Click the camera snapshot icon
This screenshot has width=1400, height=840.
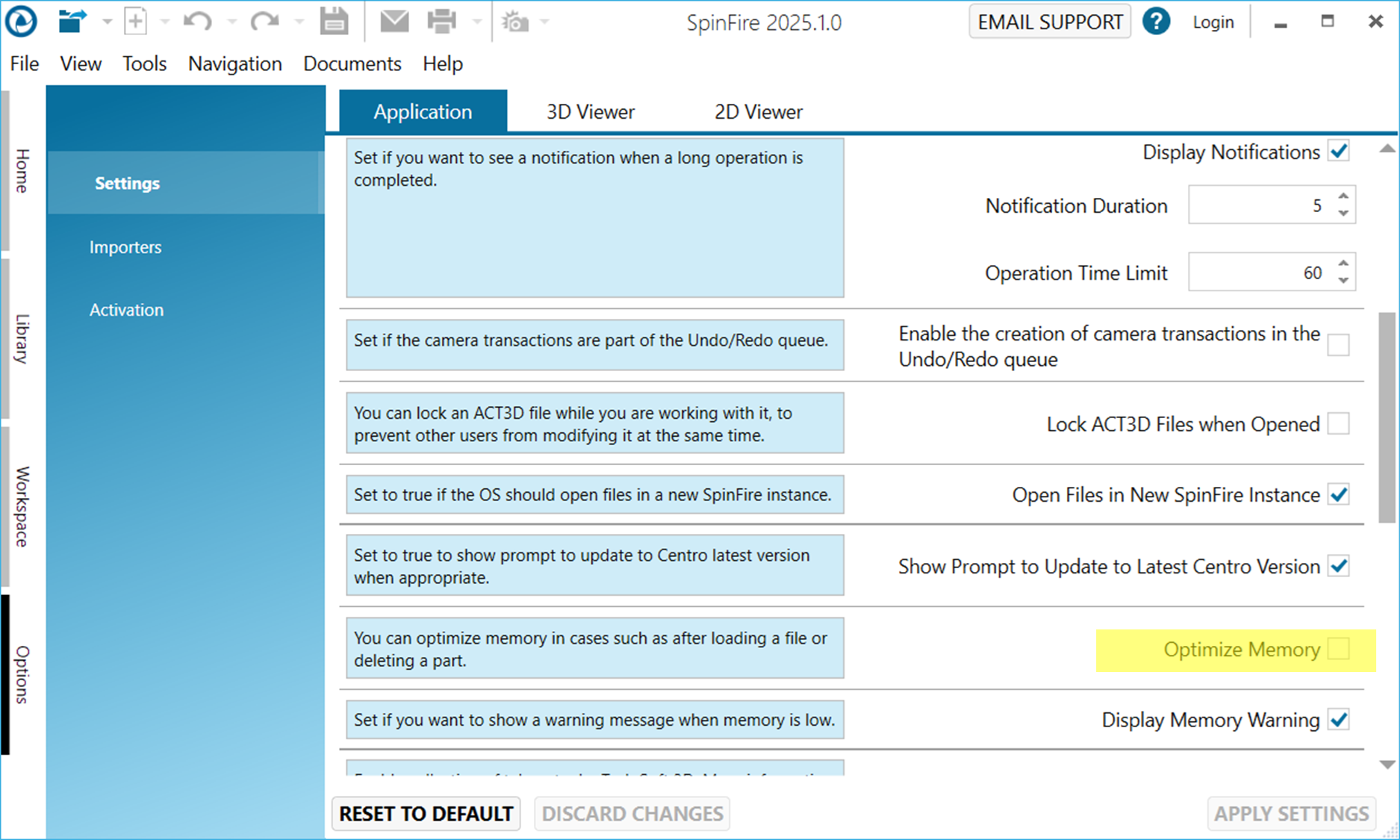(x=515, y=22)
